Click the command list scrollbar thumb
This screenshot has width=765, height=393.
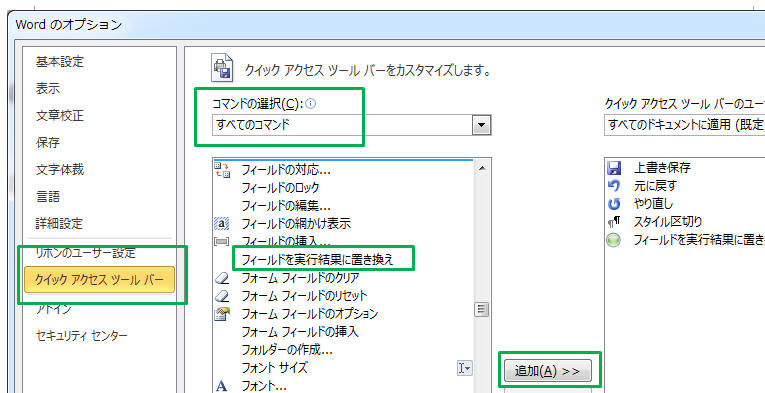click(482, 310)
